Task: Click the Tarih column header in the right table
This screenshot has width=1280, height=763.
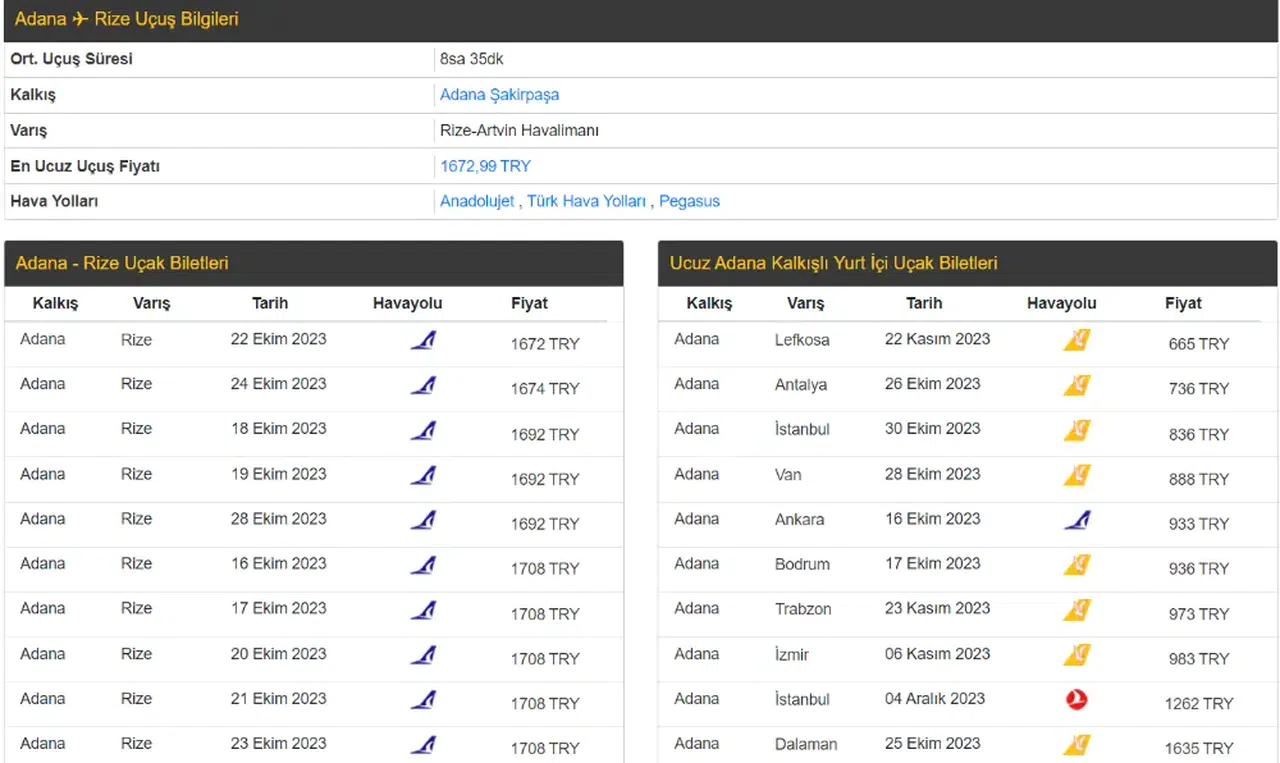Action: coord(923,303)
